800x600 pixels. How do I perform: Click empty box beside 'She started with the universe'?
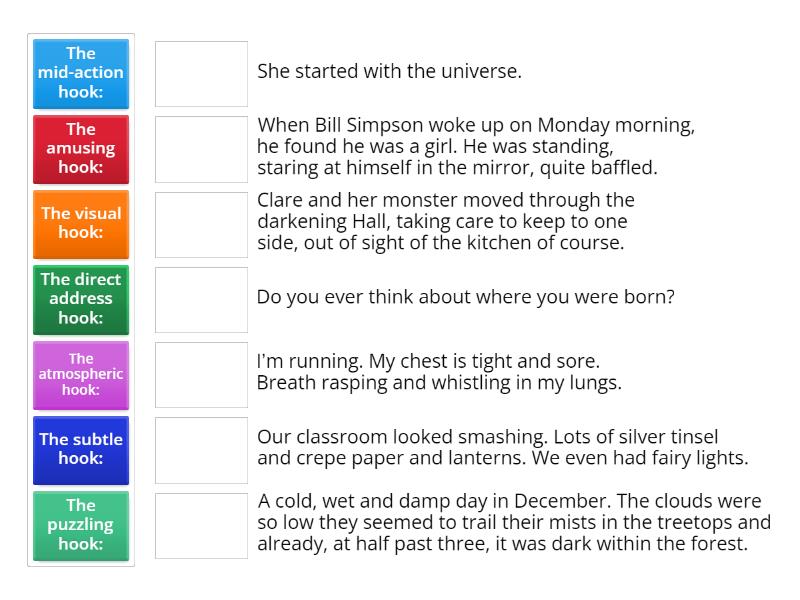(x=201, y=73)
